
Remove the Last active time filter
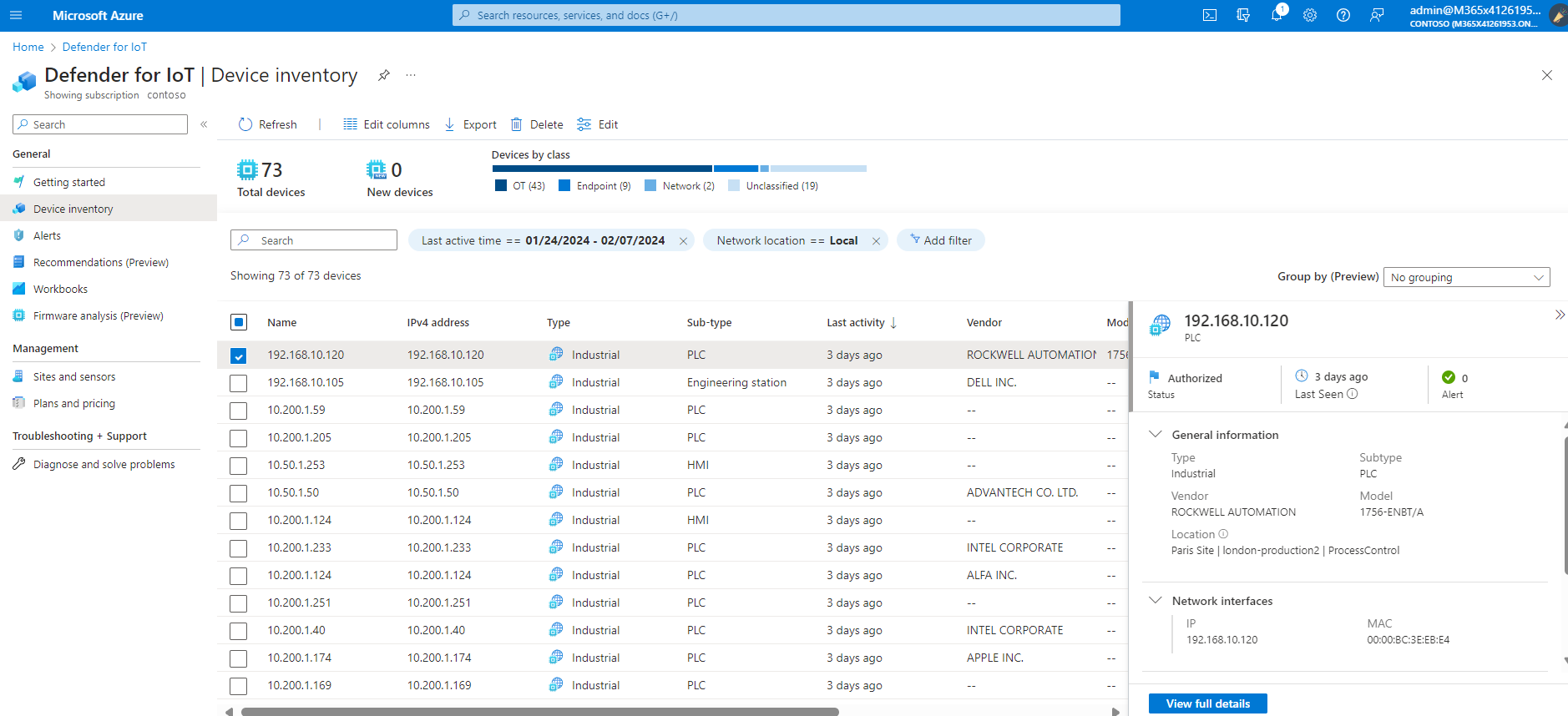[683, 241]
